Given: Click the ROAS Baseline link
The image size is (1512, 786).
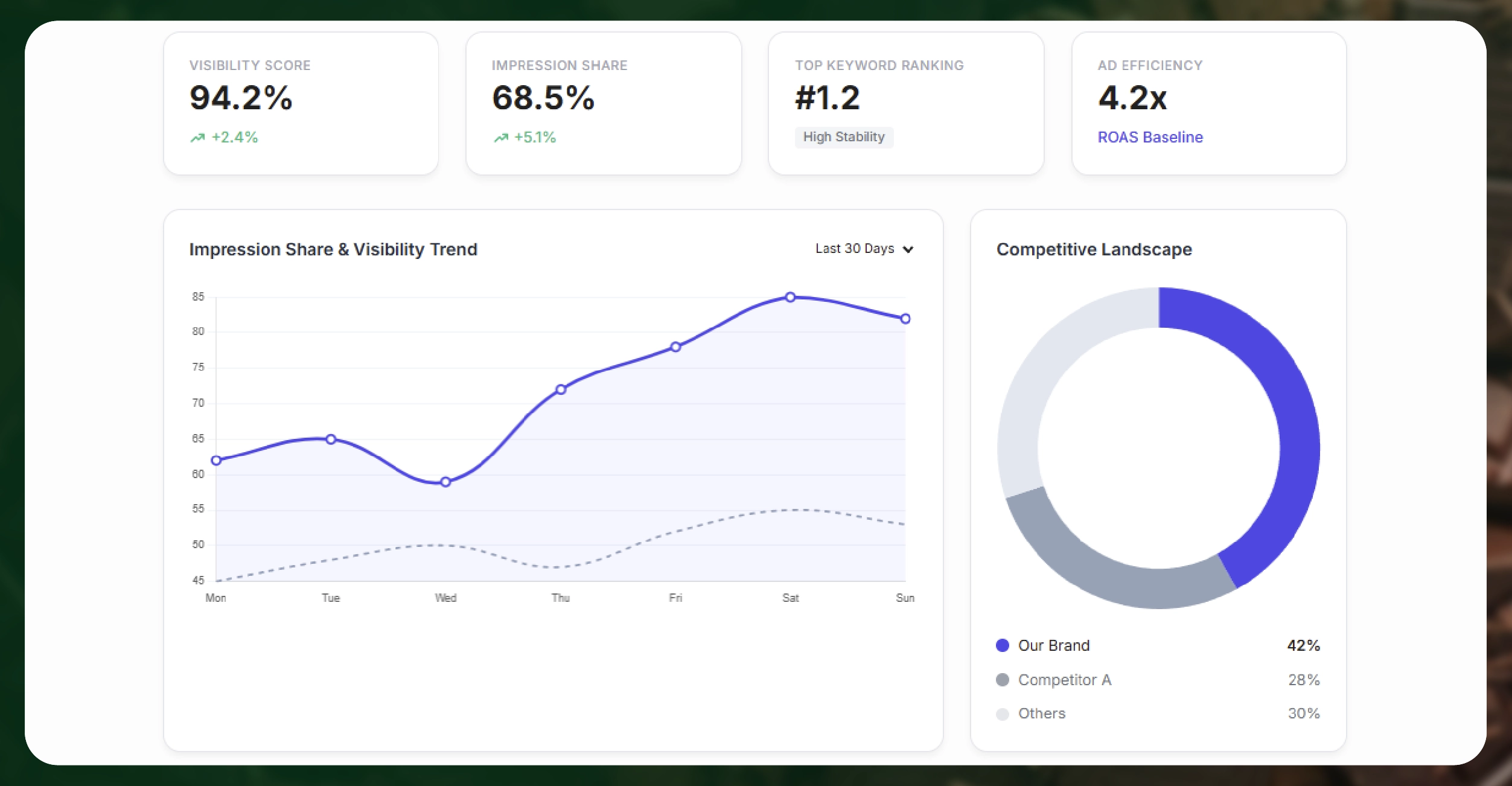Looking at the screenshot, I should 1150,137.
